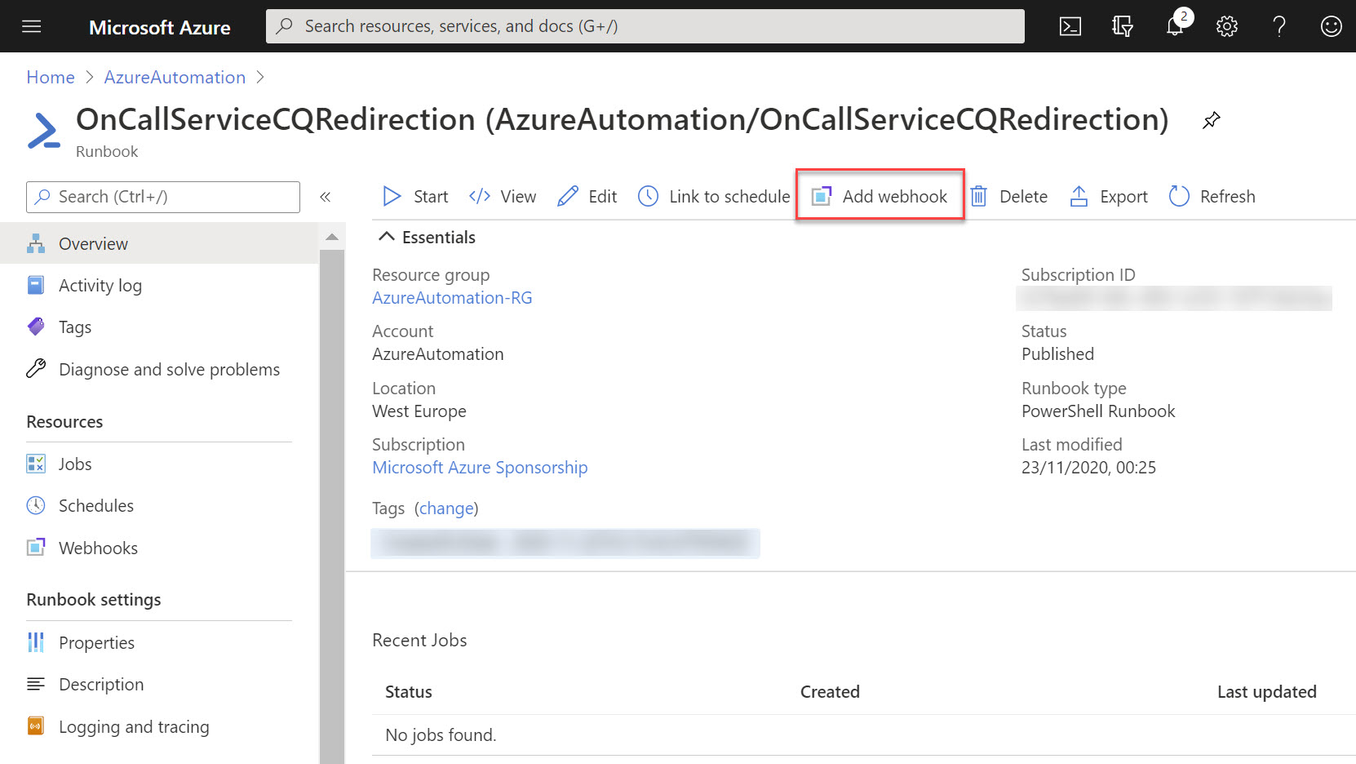Link the runbook to a schedule
Screen dimensions: 1356x764
point(714,197)
